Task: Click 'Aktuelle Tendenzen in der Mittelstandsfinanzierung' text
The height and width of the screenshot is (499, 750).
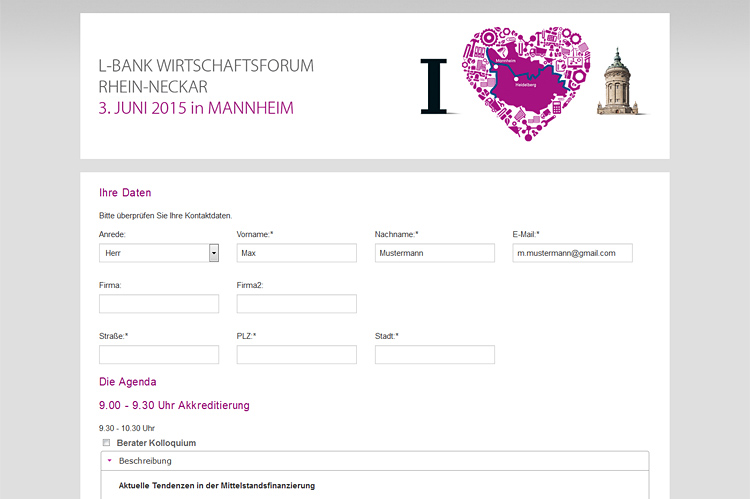Action: (217, 486)
